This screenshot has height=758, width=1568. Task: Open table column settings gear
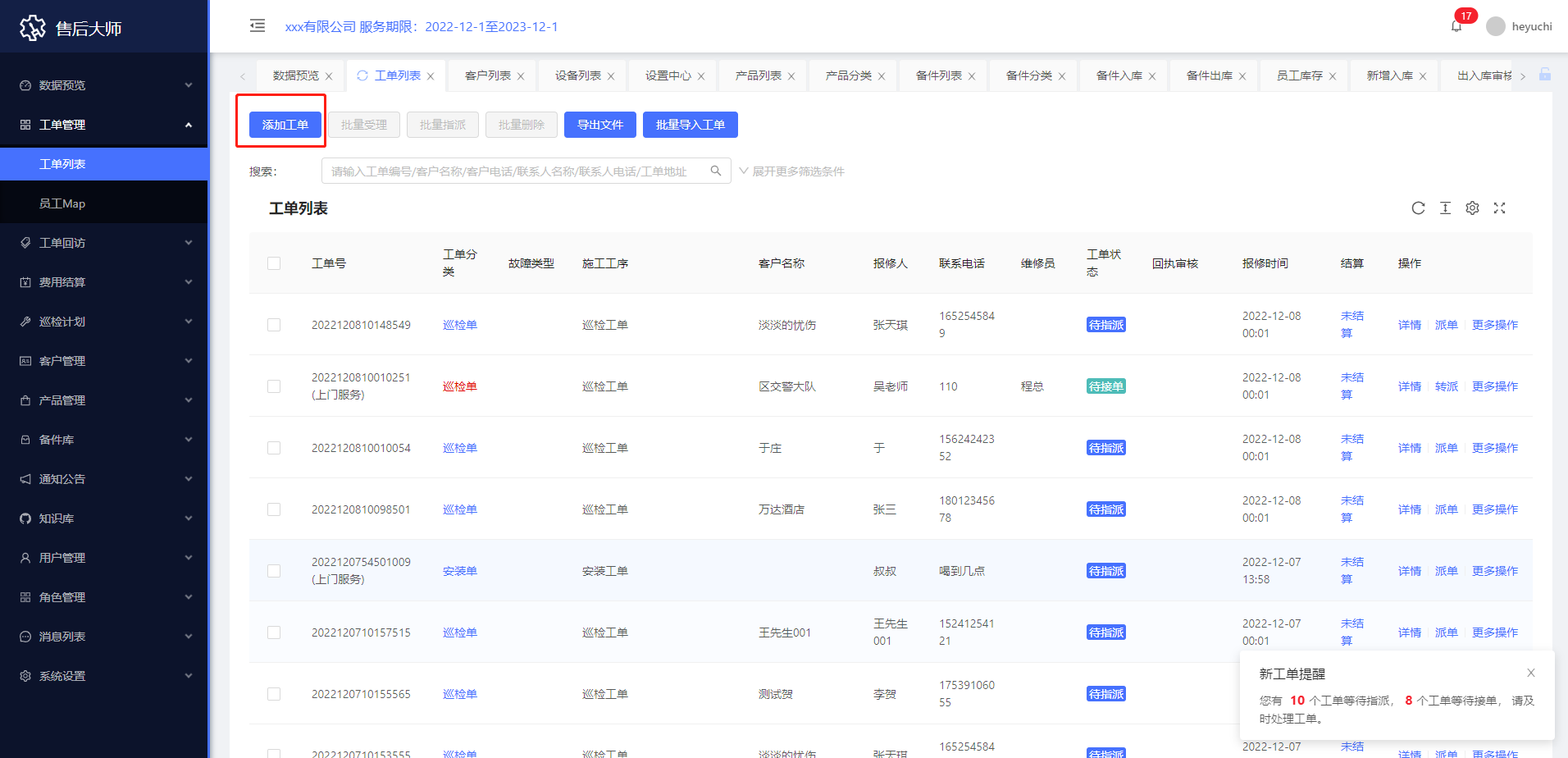tap(1472, 208)
